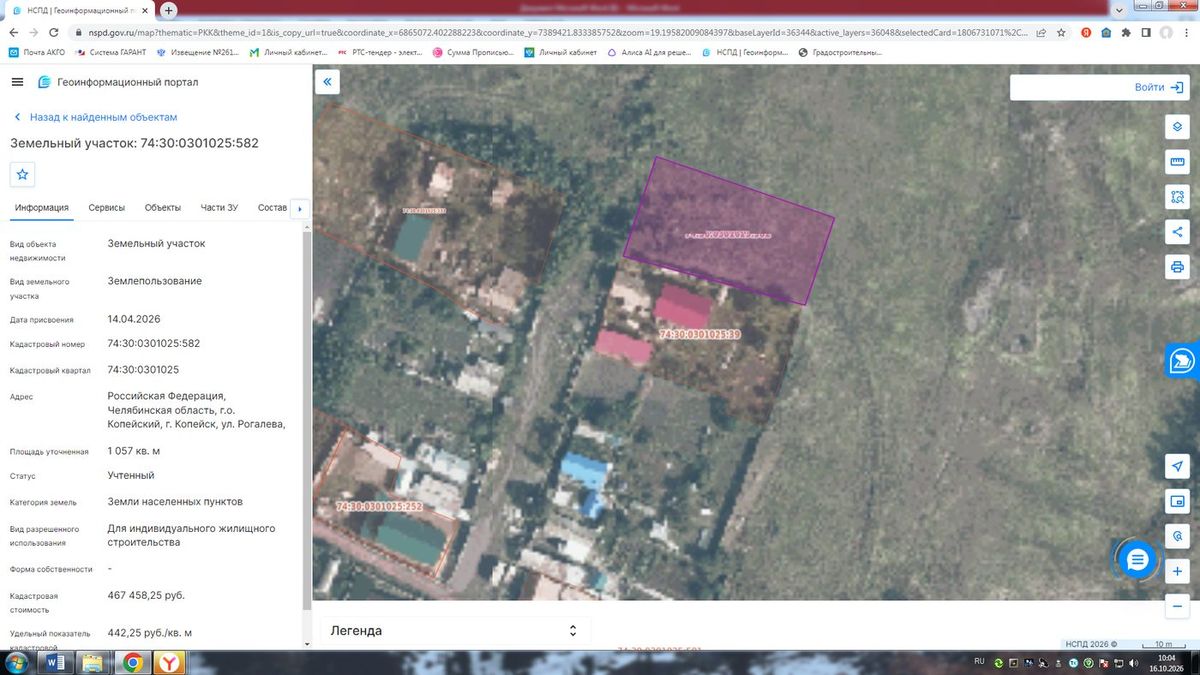Share the current map view
Viewport: 1200px width, 675px height.
pos(1177,232)
